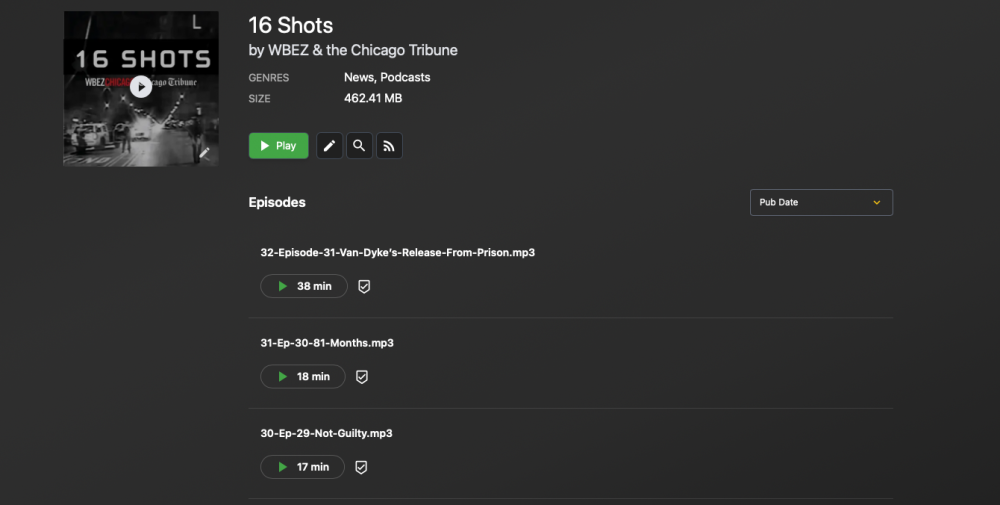Viewport: 1000px width, 505px height.
Task: Toggle finished mark on Van Dyke's Release episode
Action: [364, 286]
